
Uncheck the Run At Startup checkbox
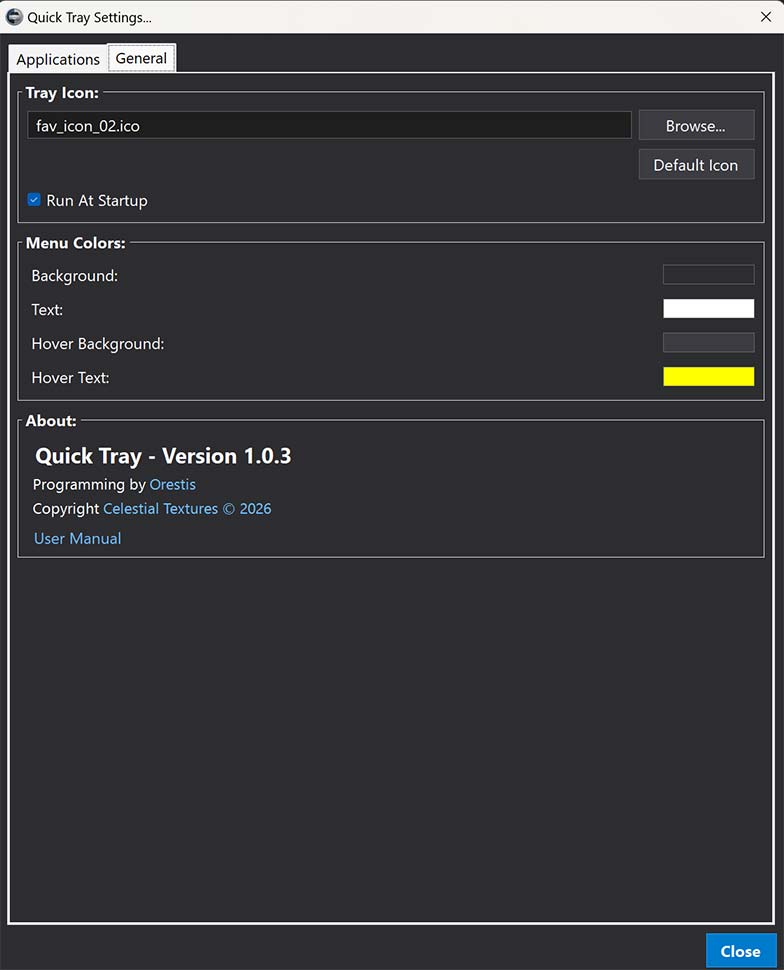coord(34,200)
